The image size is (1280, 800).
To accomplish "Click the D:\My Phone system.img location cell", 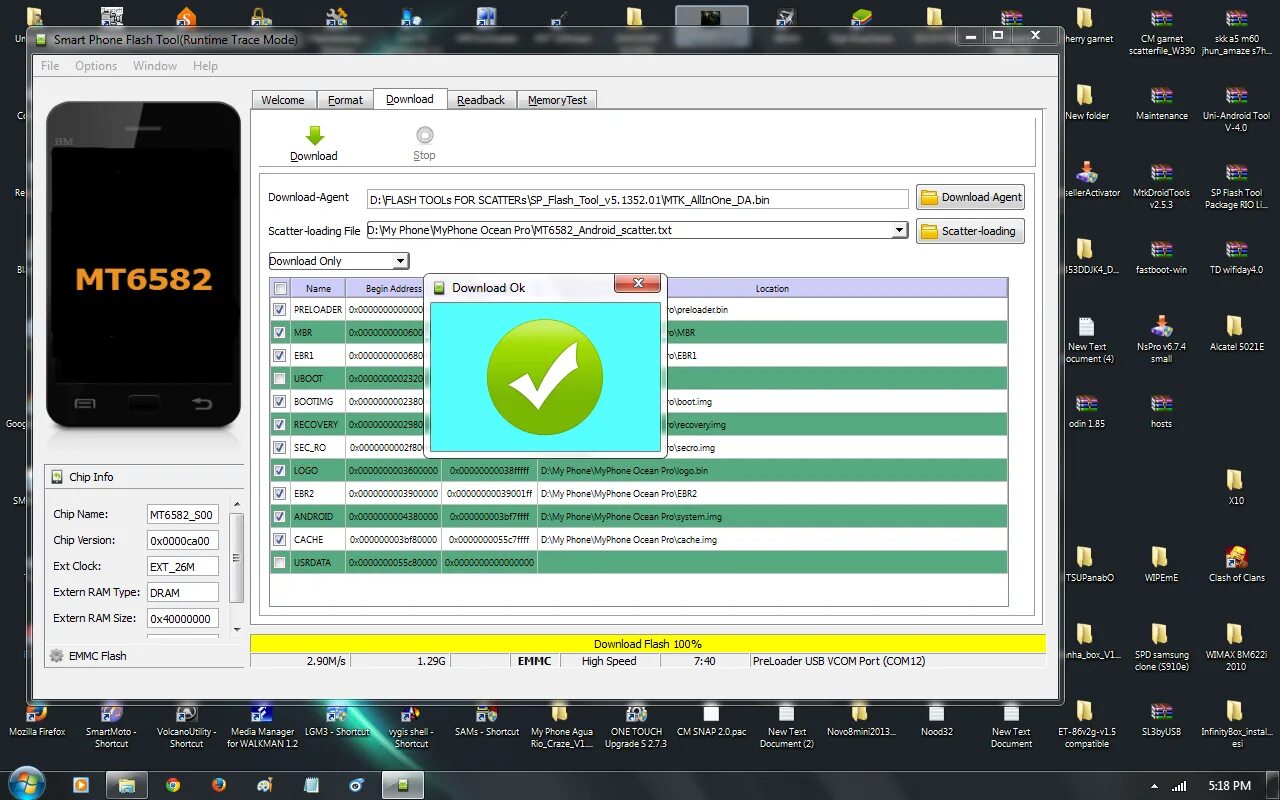I will tap(772, 517).
